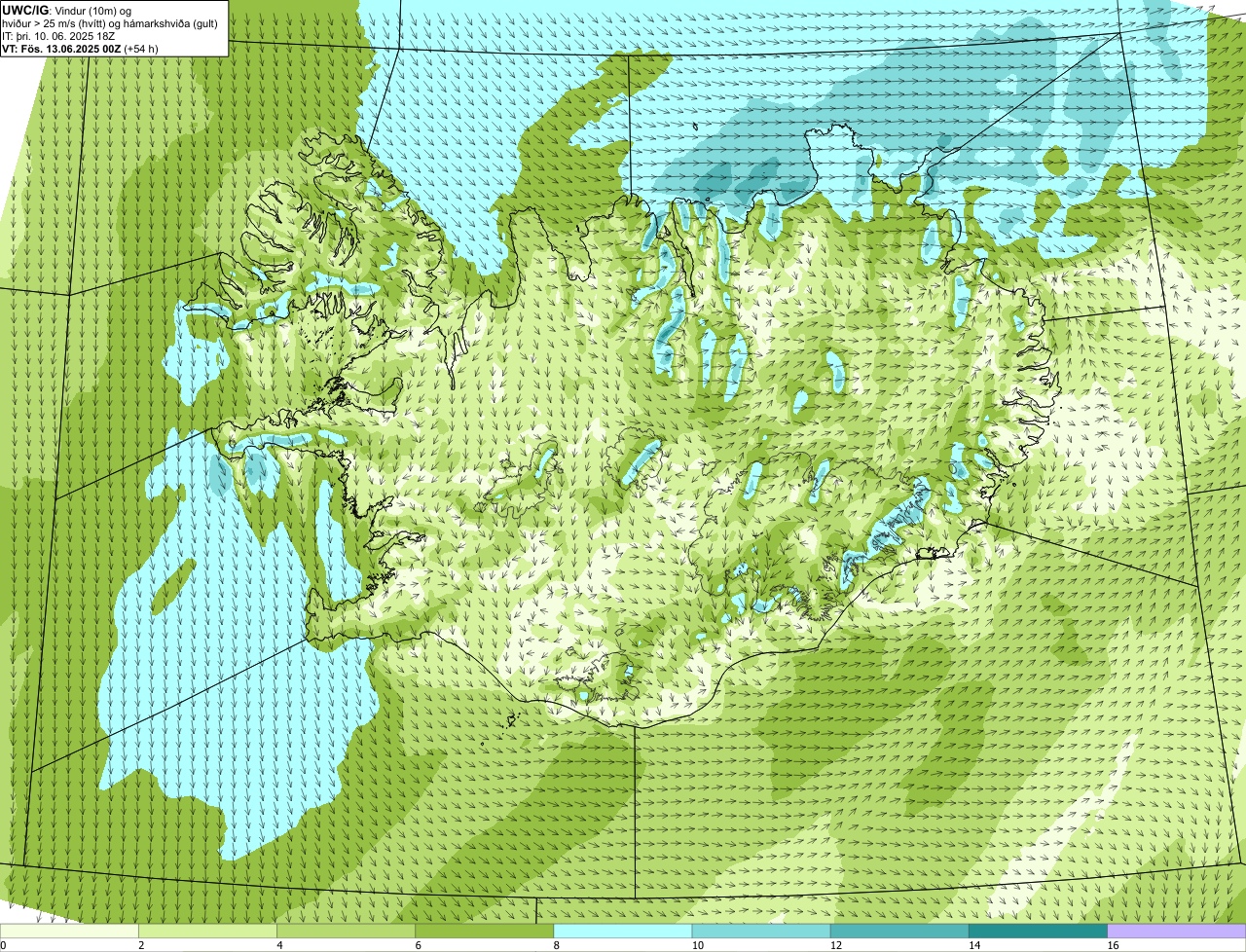
Task: Click the legend label '12'
Action: point(836,945)
